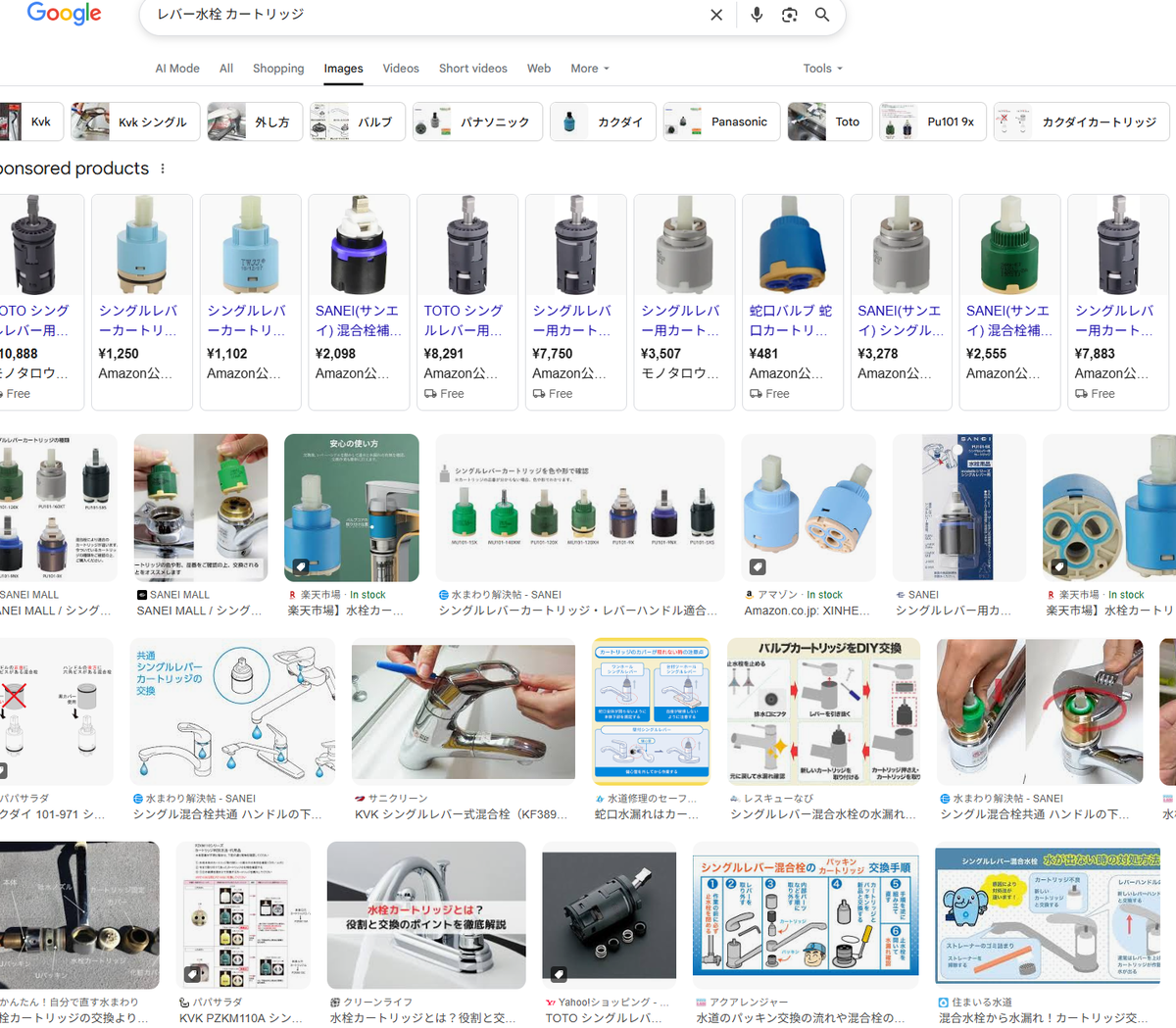Open the シングルレバーカートリッジ・レバーハンドル適合 link
This screenshot has width=1176, height=1028.
point(578,611)
